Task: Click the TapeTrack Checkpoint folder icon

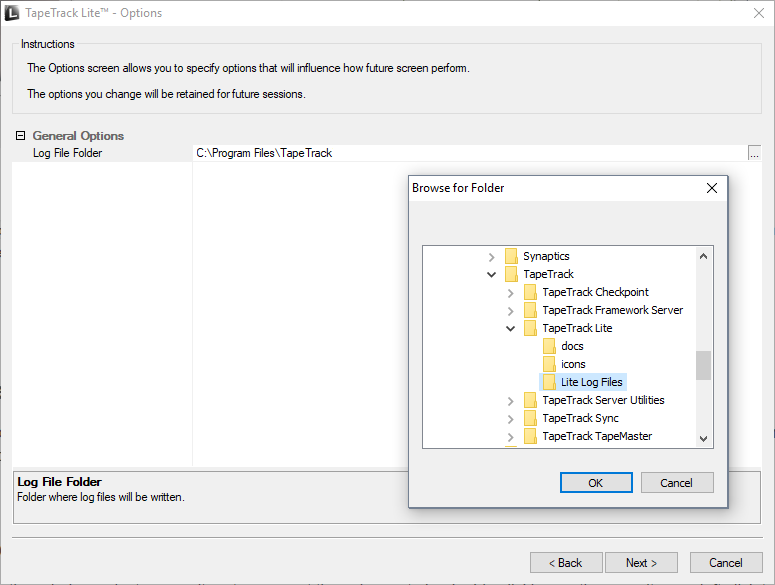Action: [530, 292]
